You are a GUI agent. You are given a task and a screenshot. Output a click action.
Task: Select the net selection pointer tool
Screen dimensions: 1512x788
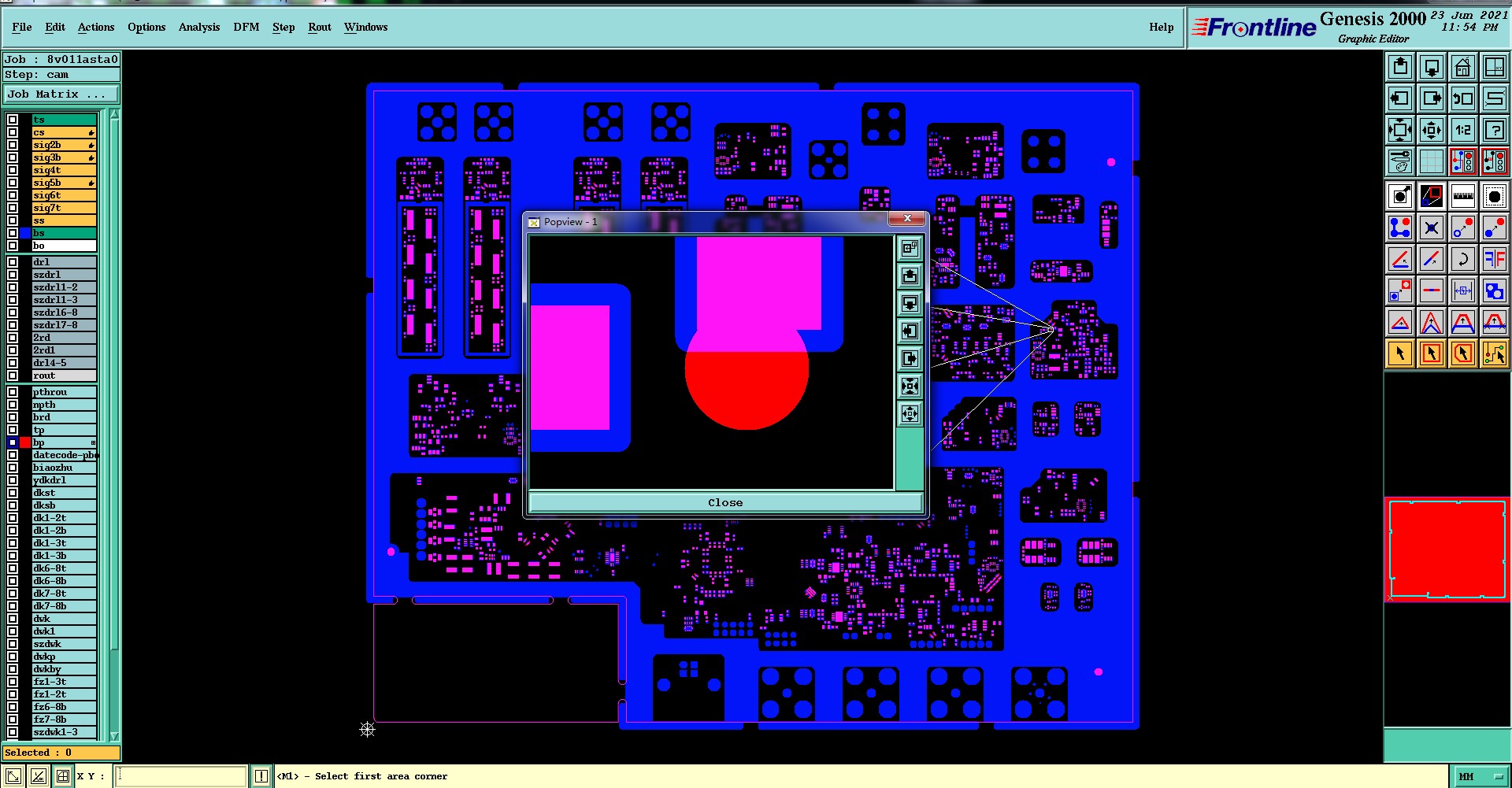(1494, 353)
